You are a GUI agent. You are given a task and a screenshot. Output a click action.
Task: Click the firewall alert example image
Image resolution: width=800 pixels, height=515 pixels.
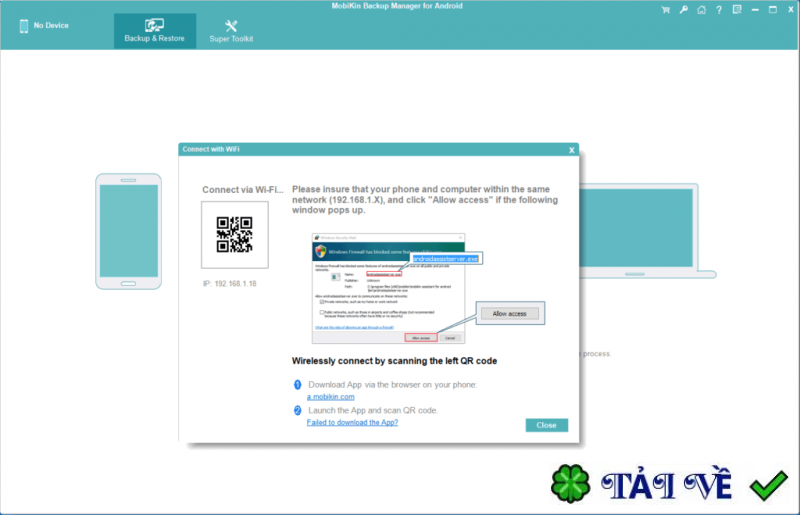click(388, 288)
